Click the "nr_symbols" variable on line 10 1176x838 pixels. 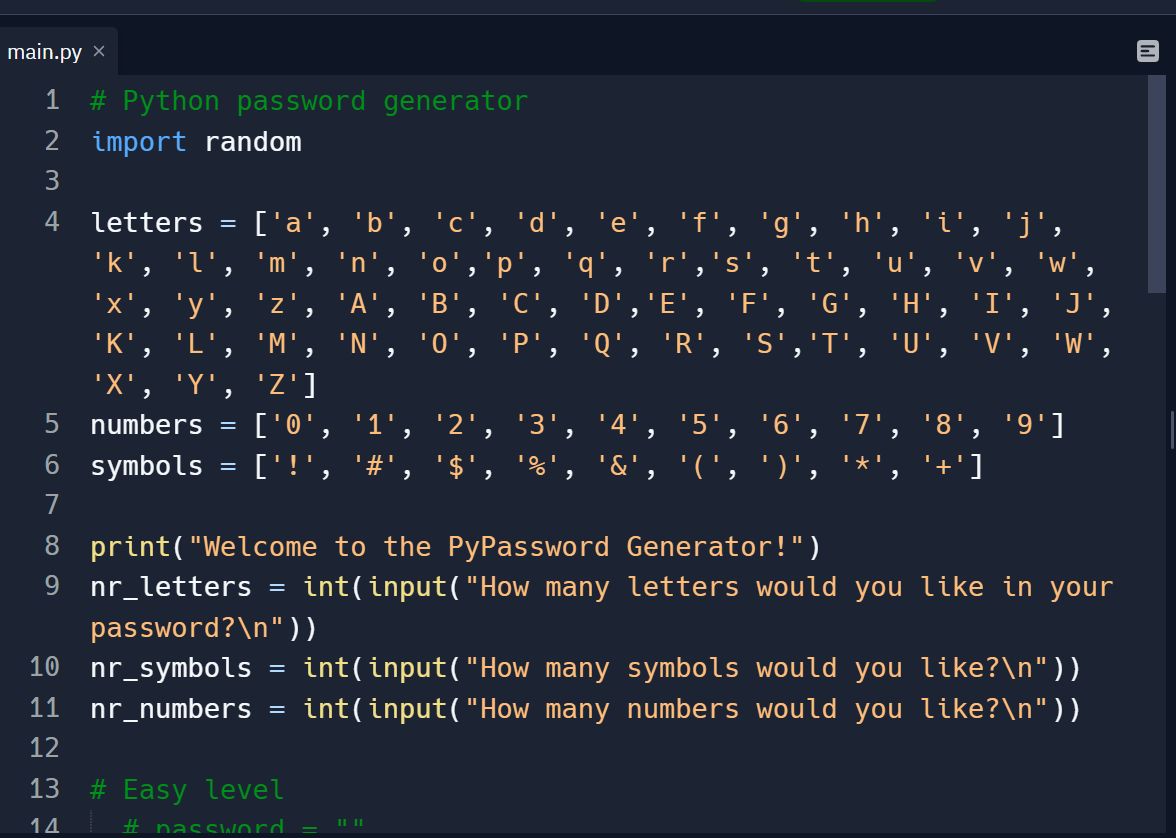[x=171, y=668]
